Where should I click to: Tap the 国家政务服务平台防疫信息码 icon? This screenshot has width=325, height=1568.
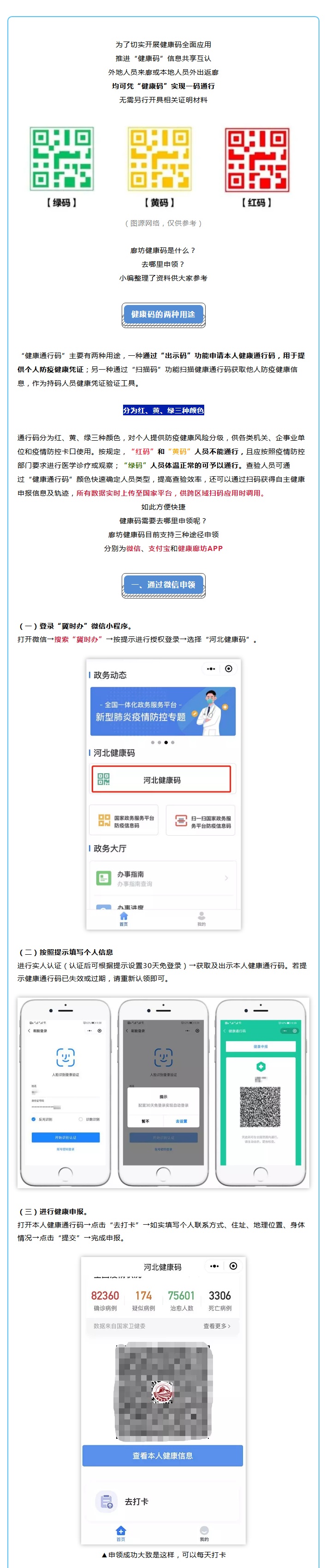(104, 820)
